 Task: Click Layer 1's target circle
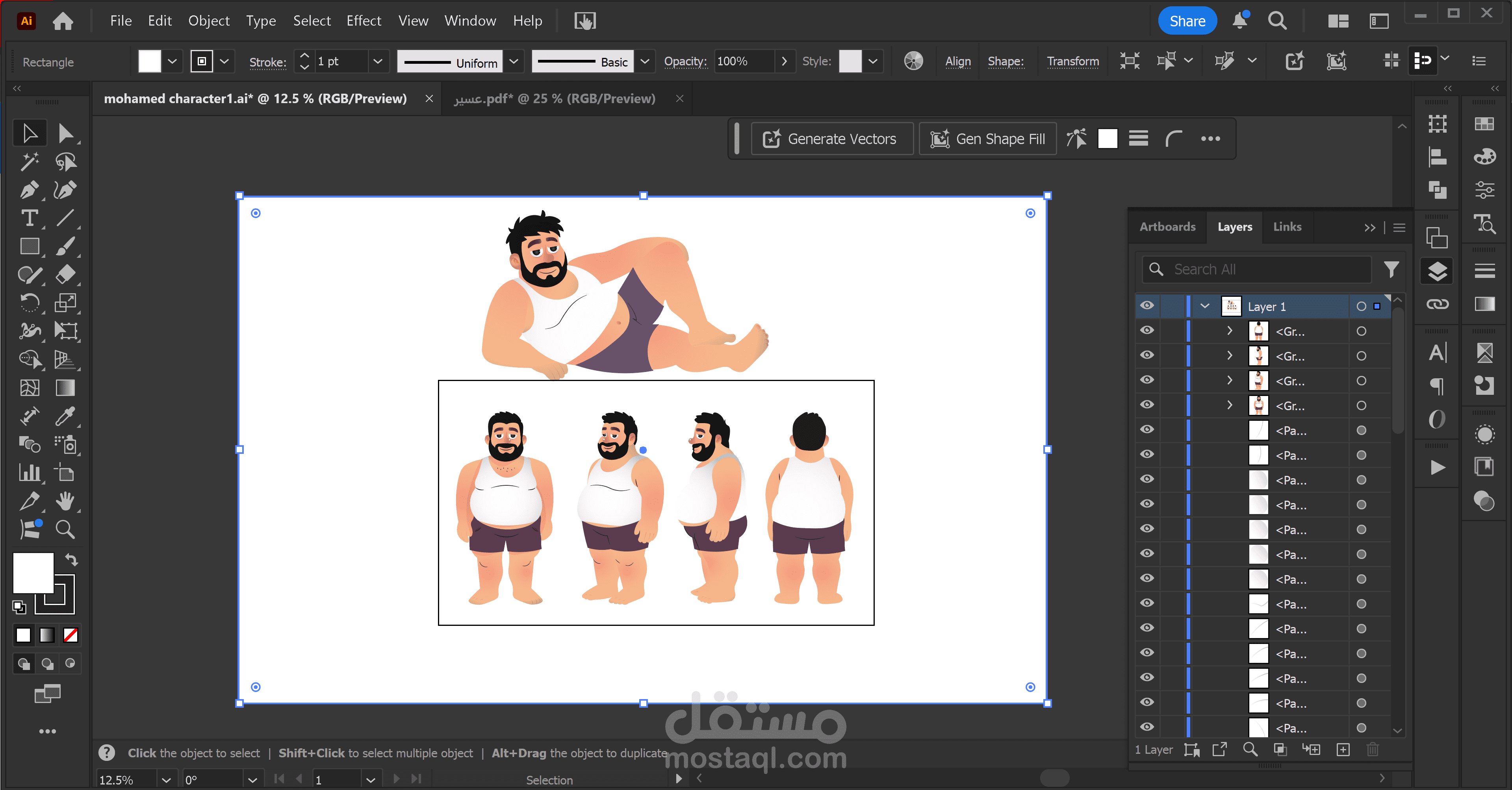[1361, 306]
